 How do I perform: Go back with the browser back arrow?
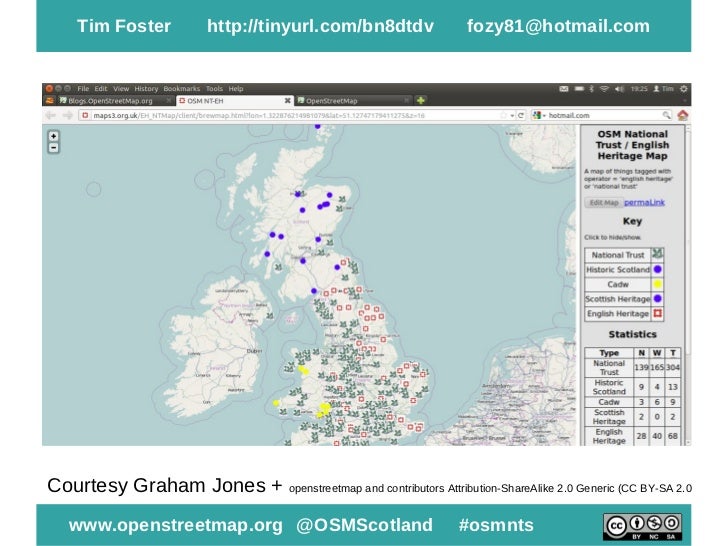pyautogui.click(x=51, y=115)
